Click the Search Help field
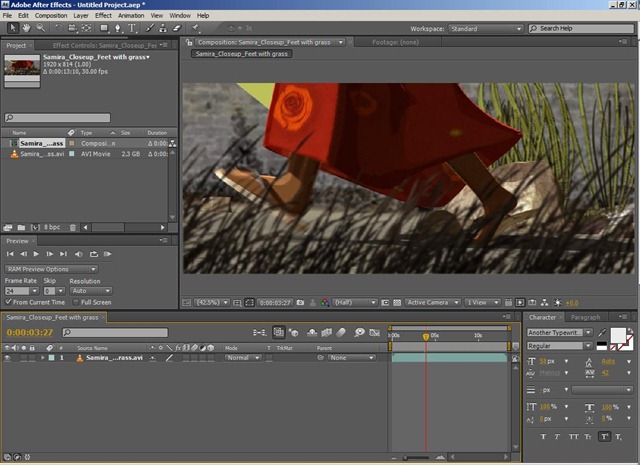The height and width of the screenshot is (465, 640). click(581, 29)
